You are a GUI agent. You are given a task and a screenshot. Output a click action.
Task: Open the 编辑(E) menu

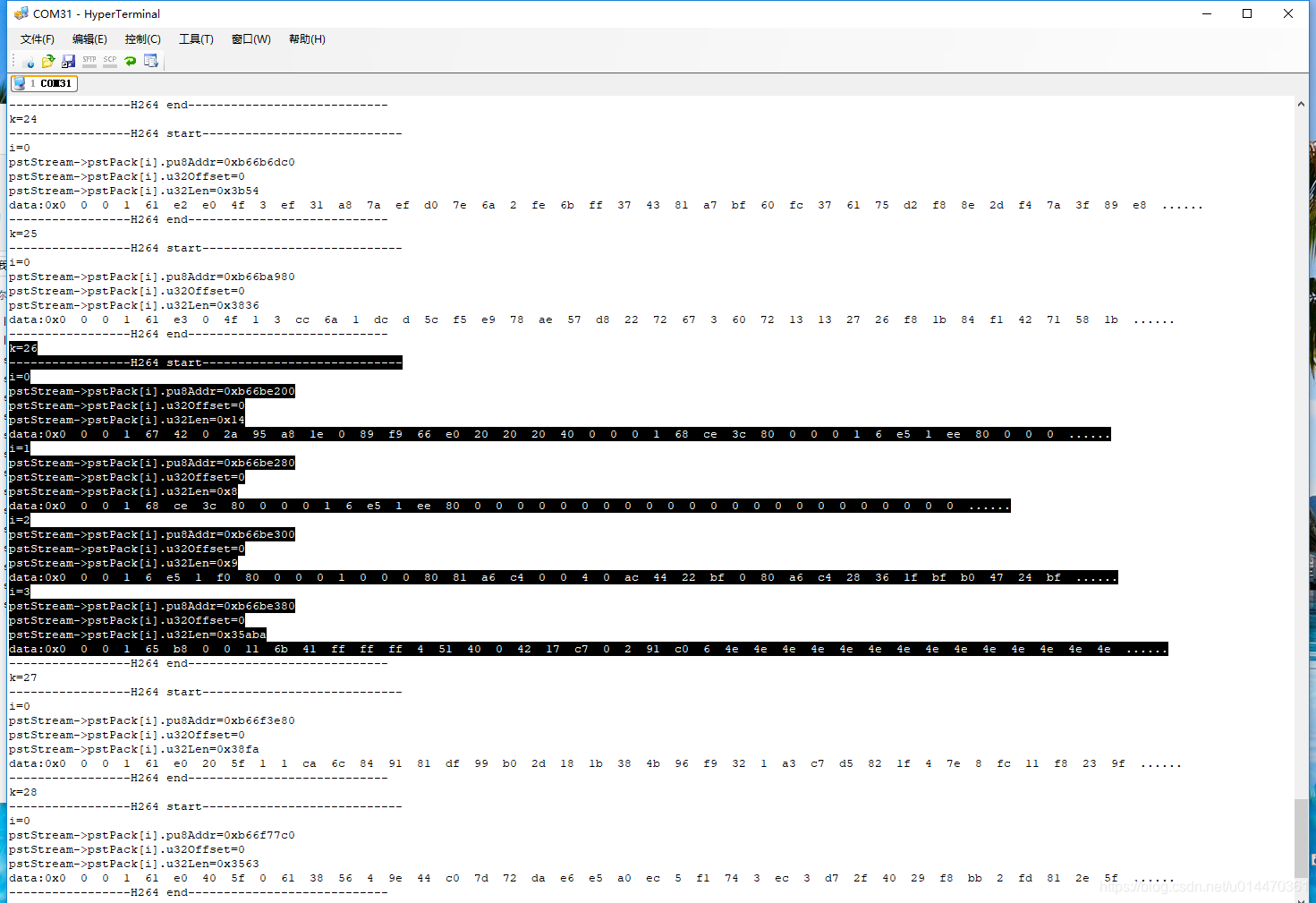click(89, 39)
